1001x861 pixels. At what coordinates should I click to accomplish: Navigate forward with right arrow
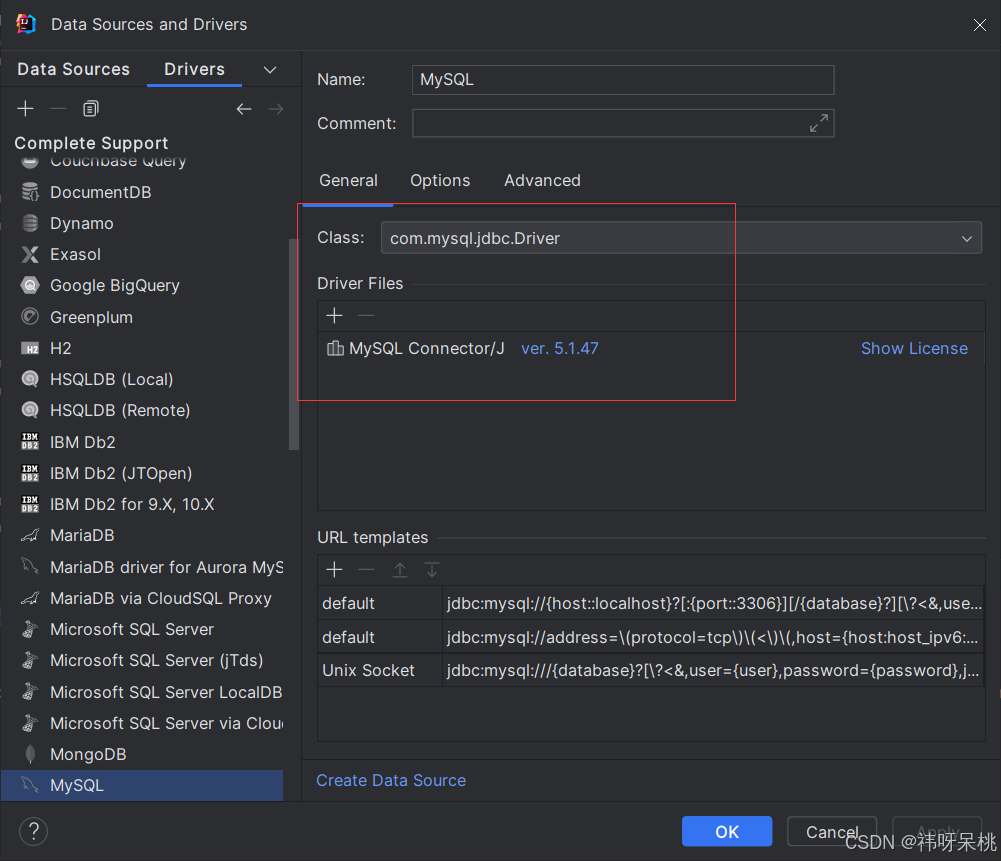point(276,109)
